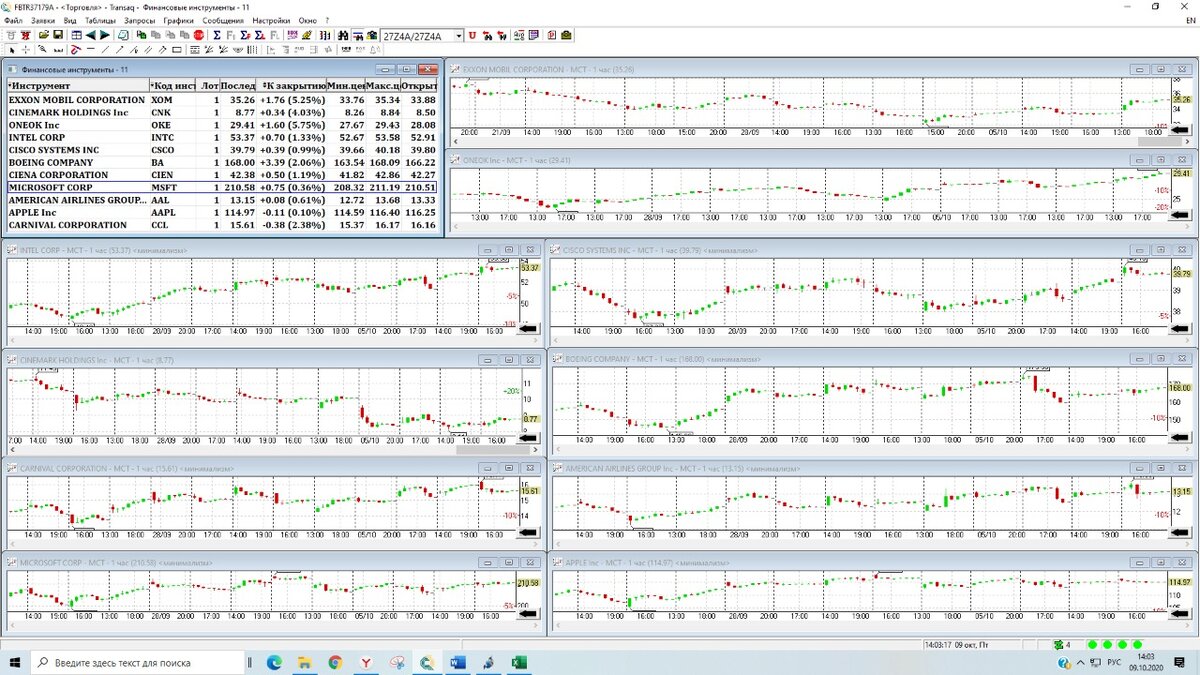
Task: Click the Открыт column header
Action: (x=419, y=86)
